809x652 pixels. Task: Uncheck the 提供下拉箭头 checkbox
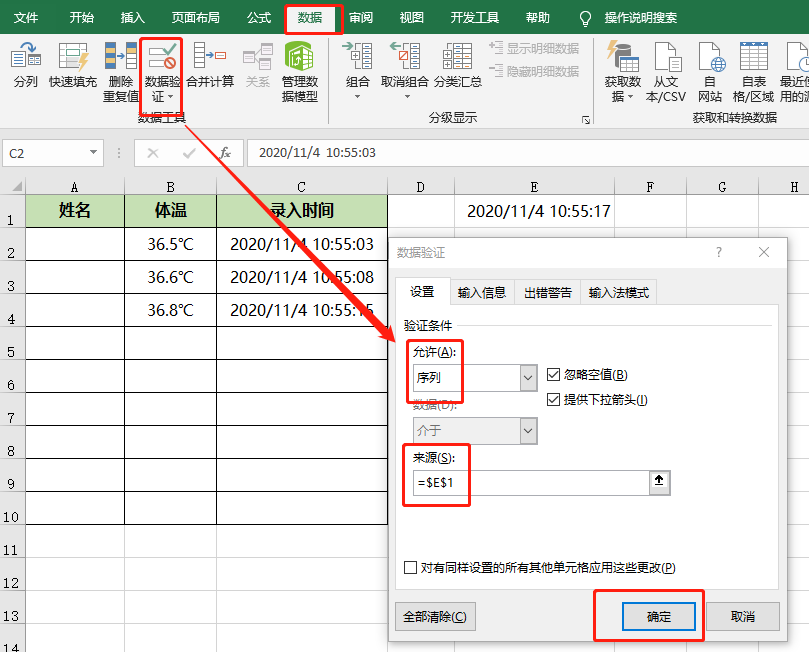coord(555,400)
